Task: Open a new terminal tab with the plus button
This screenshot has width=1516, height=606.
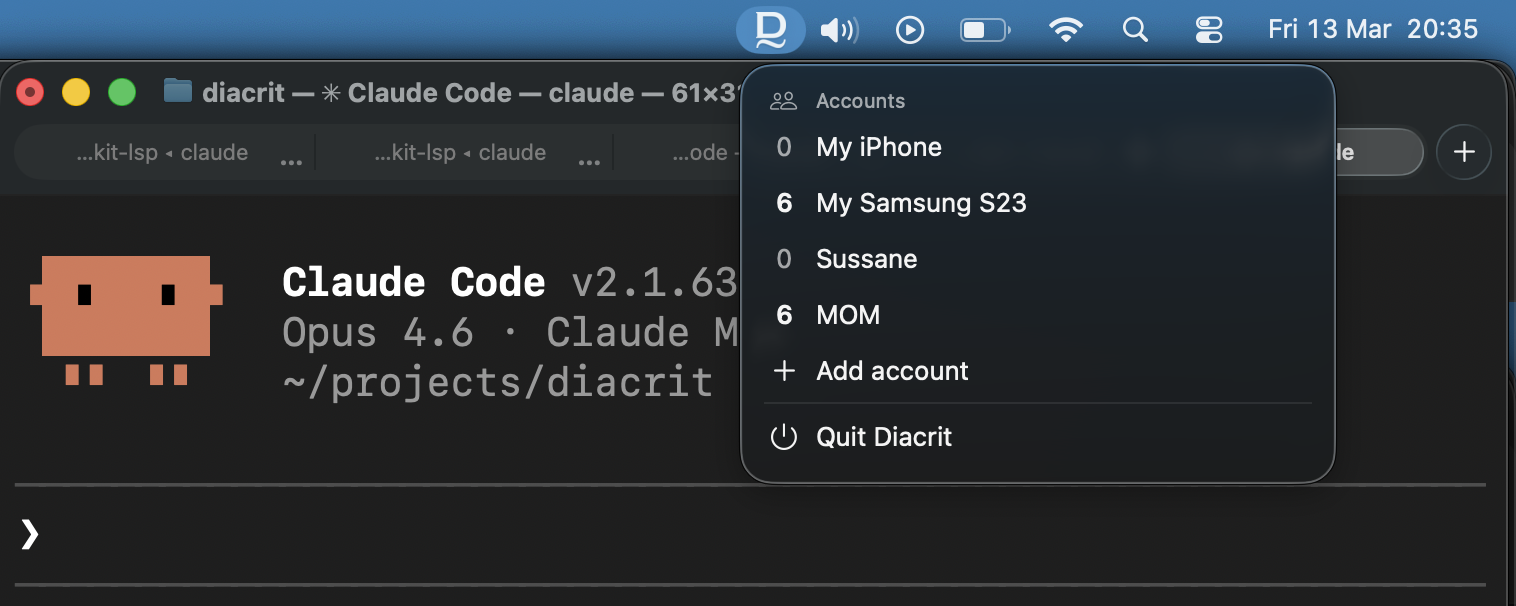Action: (x=1463, y=151)
